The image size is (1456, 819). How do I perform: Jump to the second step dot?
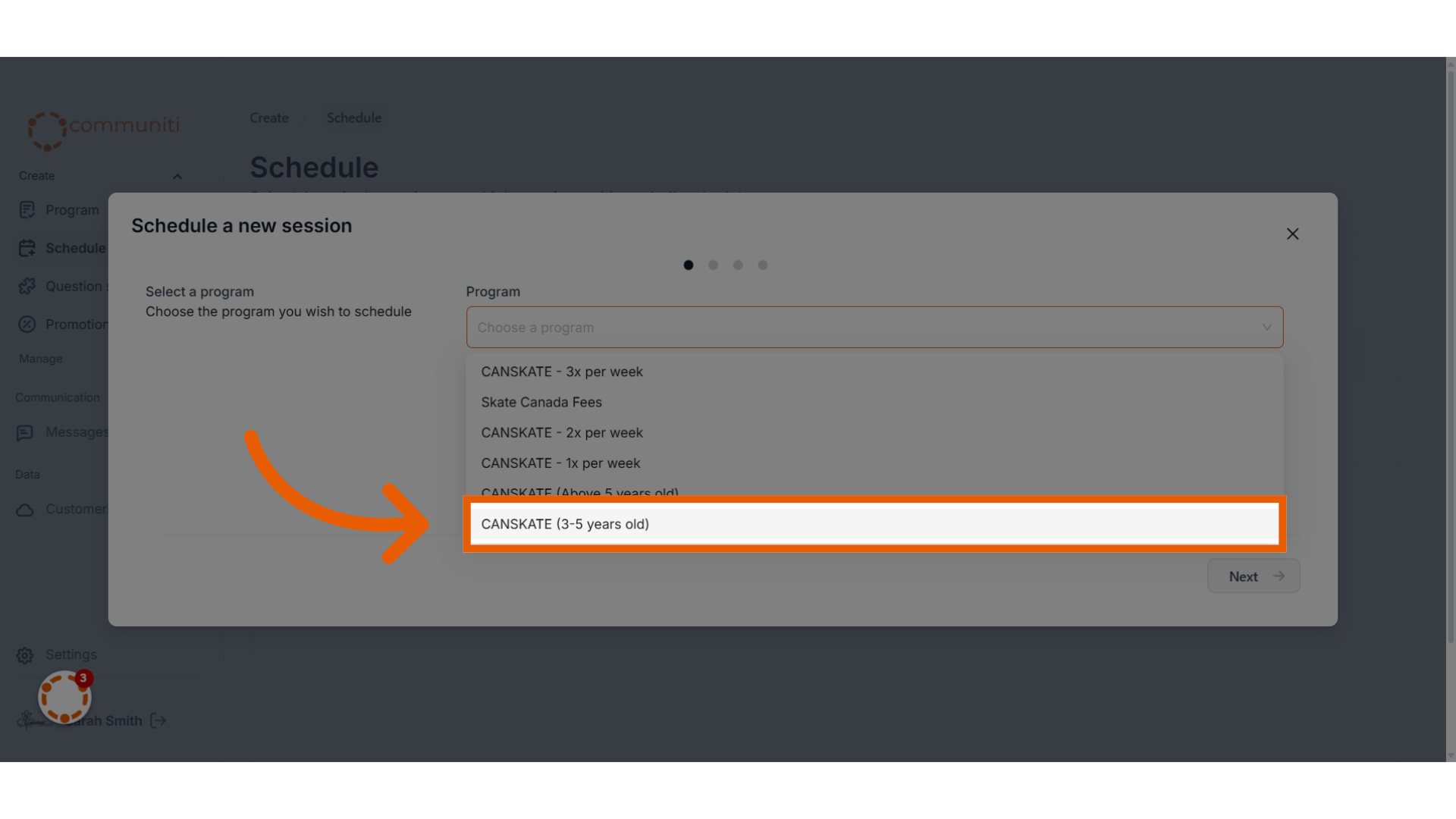pos(713,265)
